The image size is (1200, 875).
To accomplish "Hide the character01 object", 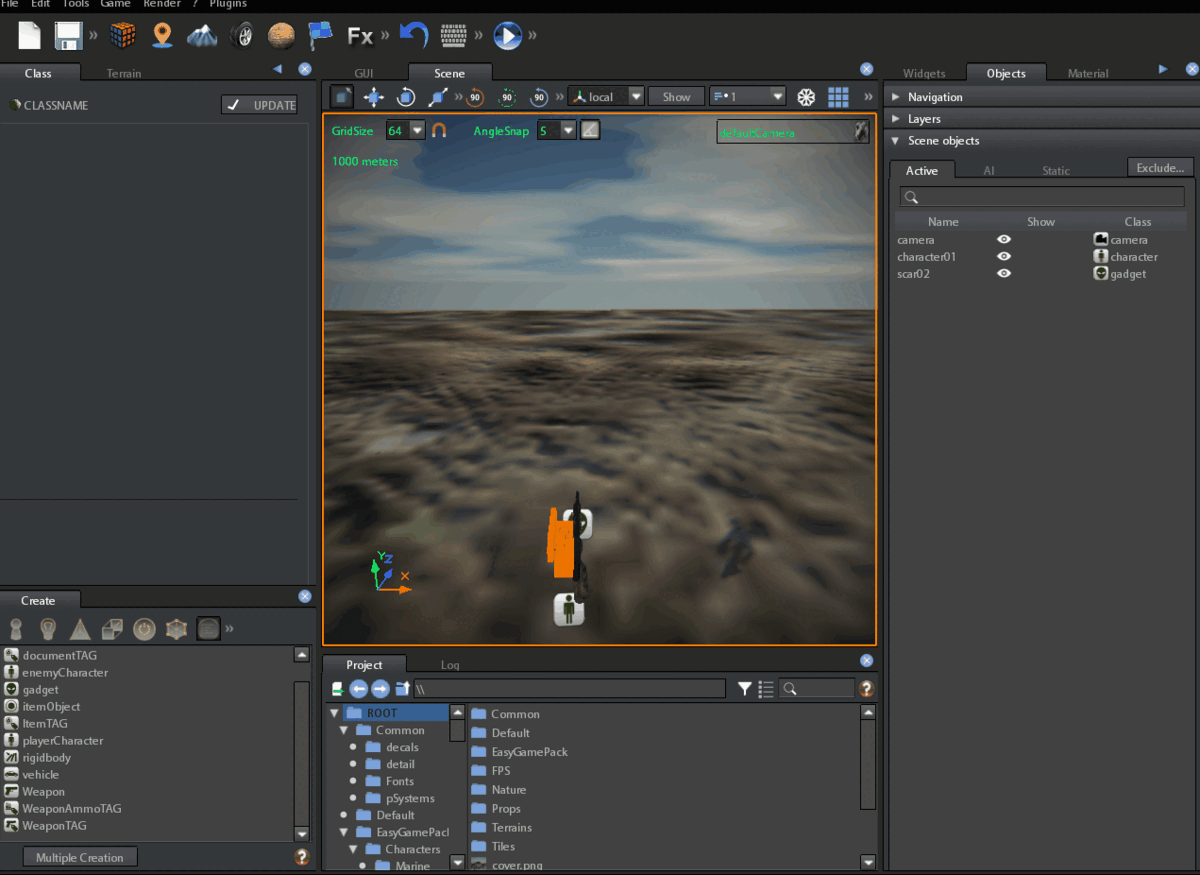I will click(1004, 257).
